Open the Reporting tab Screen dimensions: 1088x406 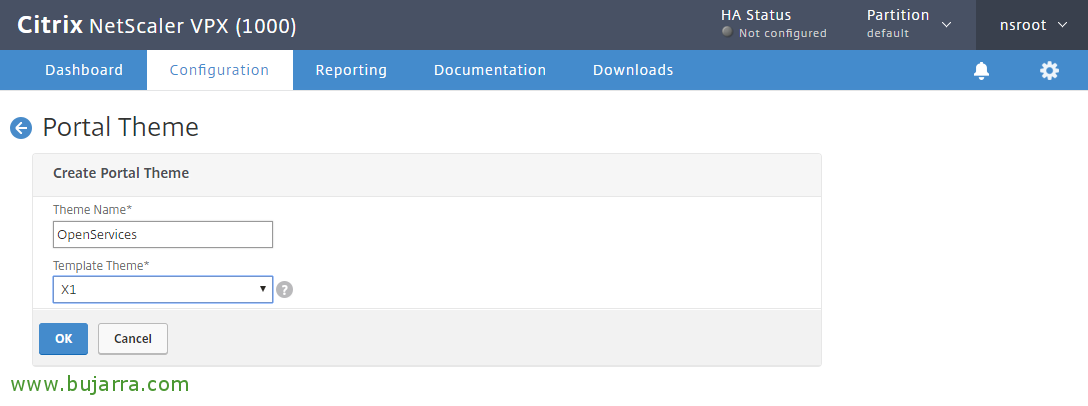pos(351,70)
